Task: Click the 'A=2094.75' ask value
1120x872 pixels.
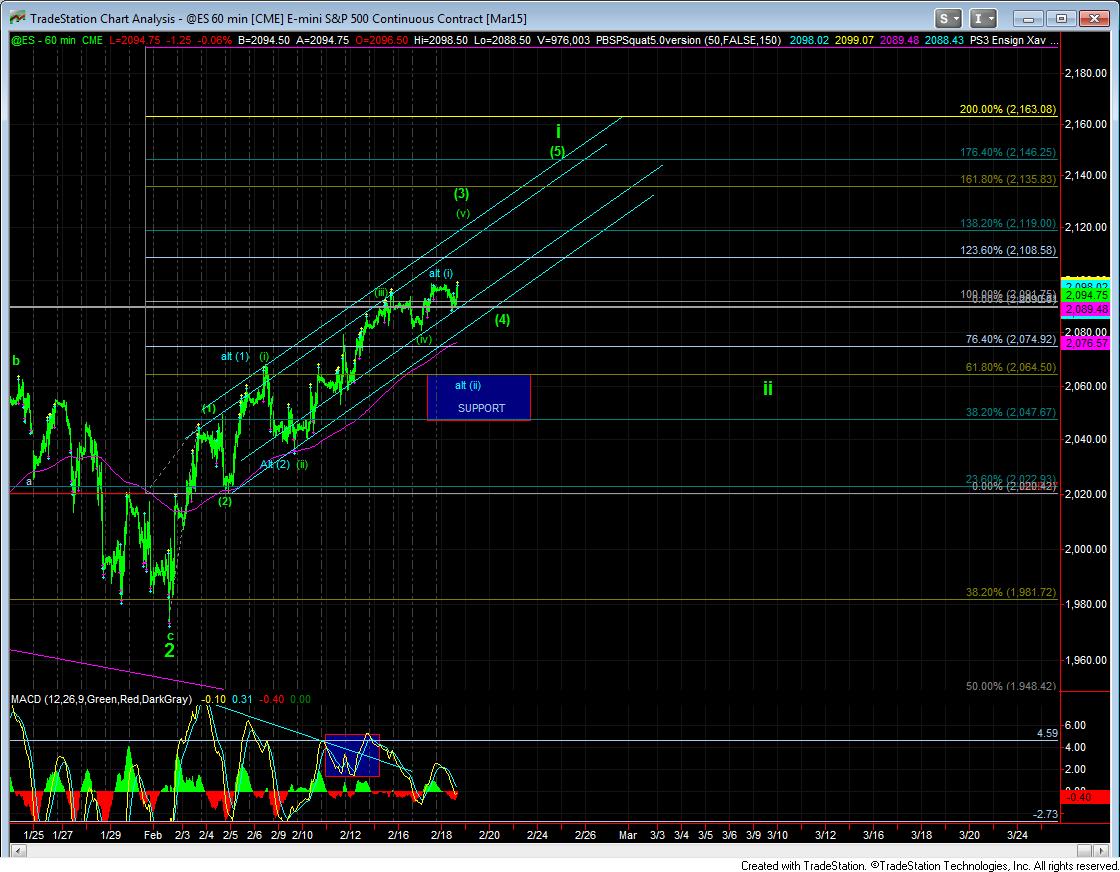Action: [x=322, y=41]
